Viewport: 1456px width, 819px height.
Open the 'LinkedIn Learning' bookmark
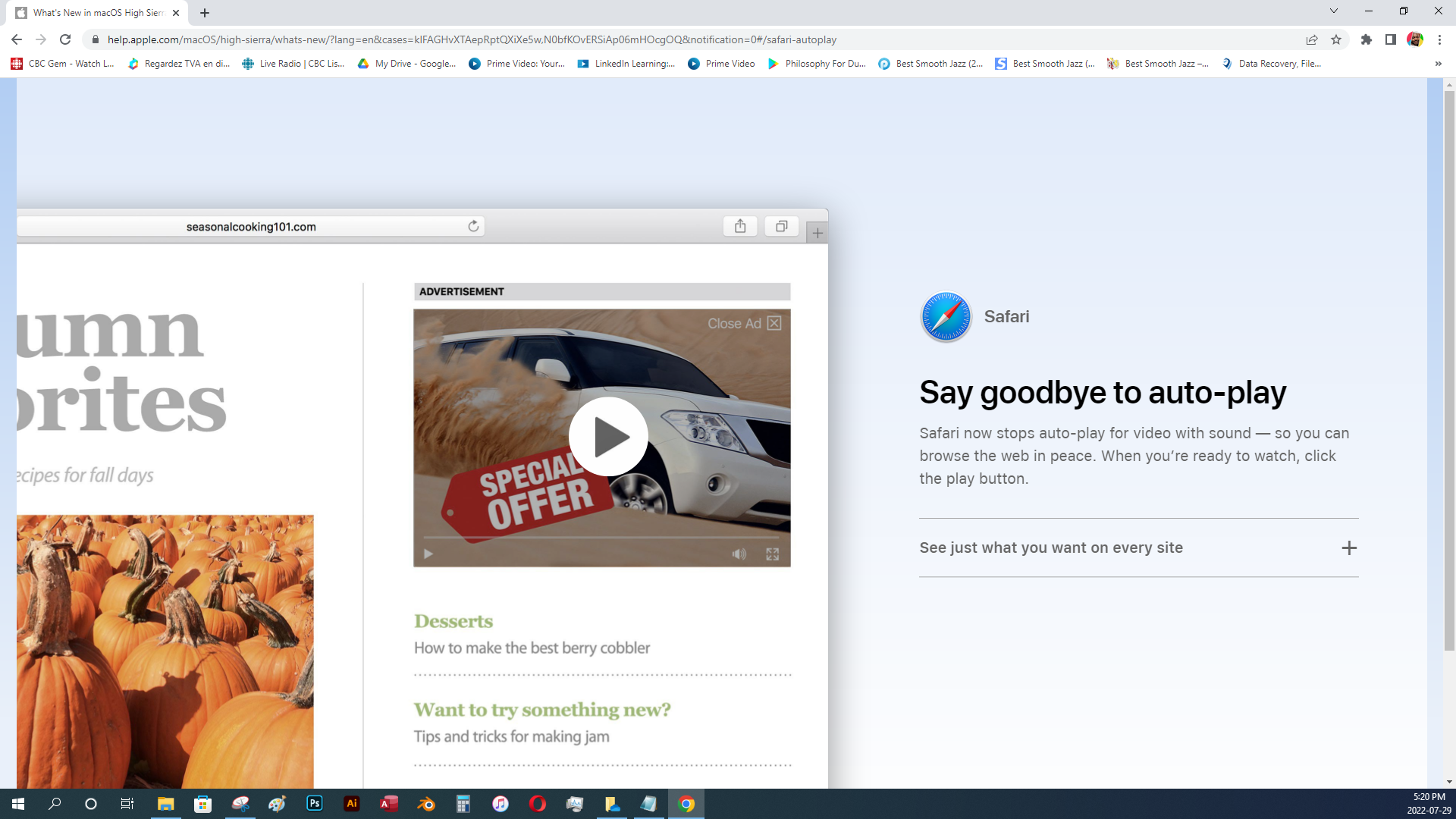click(x=626, y=64)
